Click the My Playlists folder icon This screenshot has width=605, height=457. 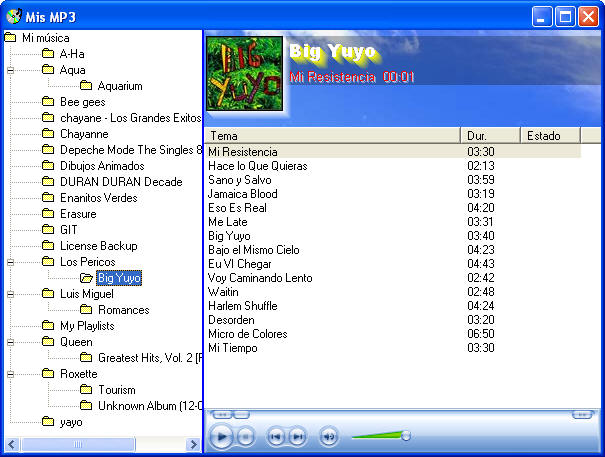[48, 325]
